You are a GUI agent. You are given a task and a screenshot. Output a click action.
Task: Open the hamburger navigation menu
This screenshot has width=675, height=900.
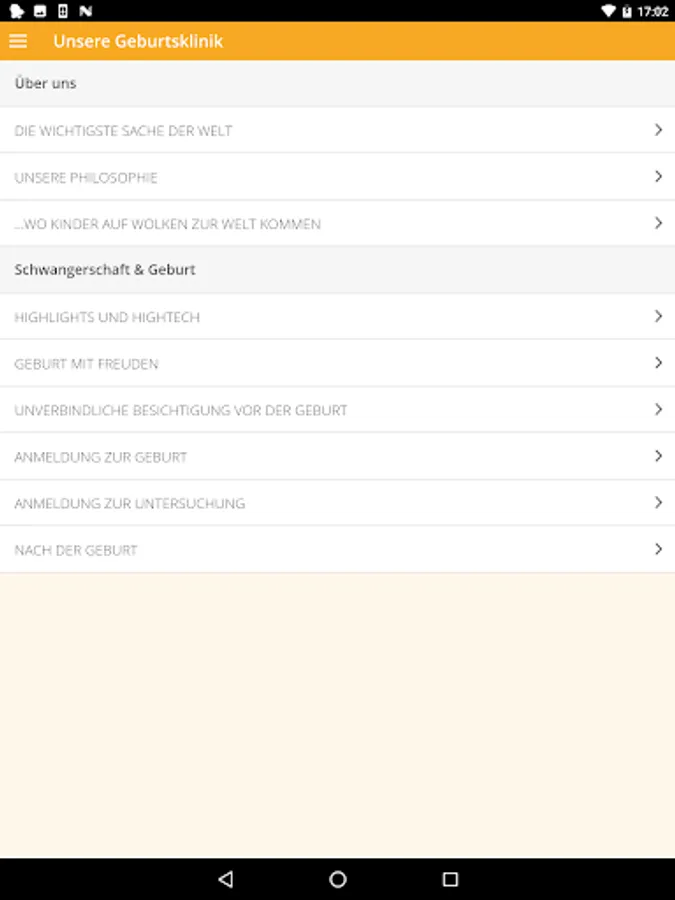click(18, 41)
